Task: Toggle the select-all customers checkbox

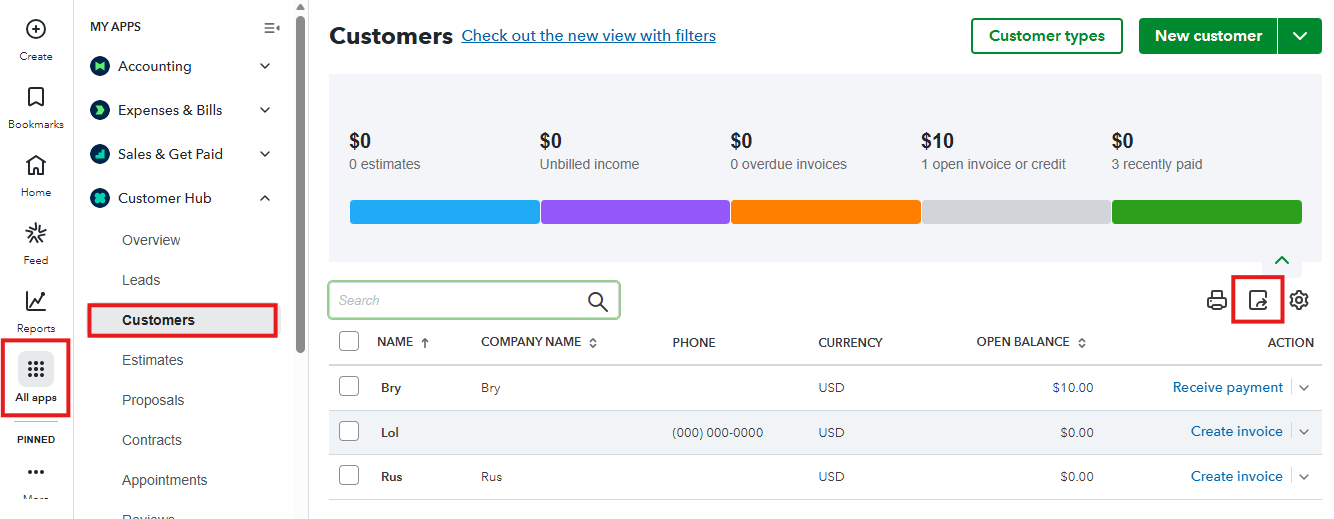Action: 349,342
